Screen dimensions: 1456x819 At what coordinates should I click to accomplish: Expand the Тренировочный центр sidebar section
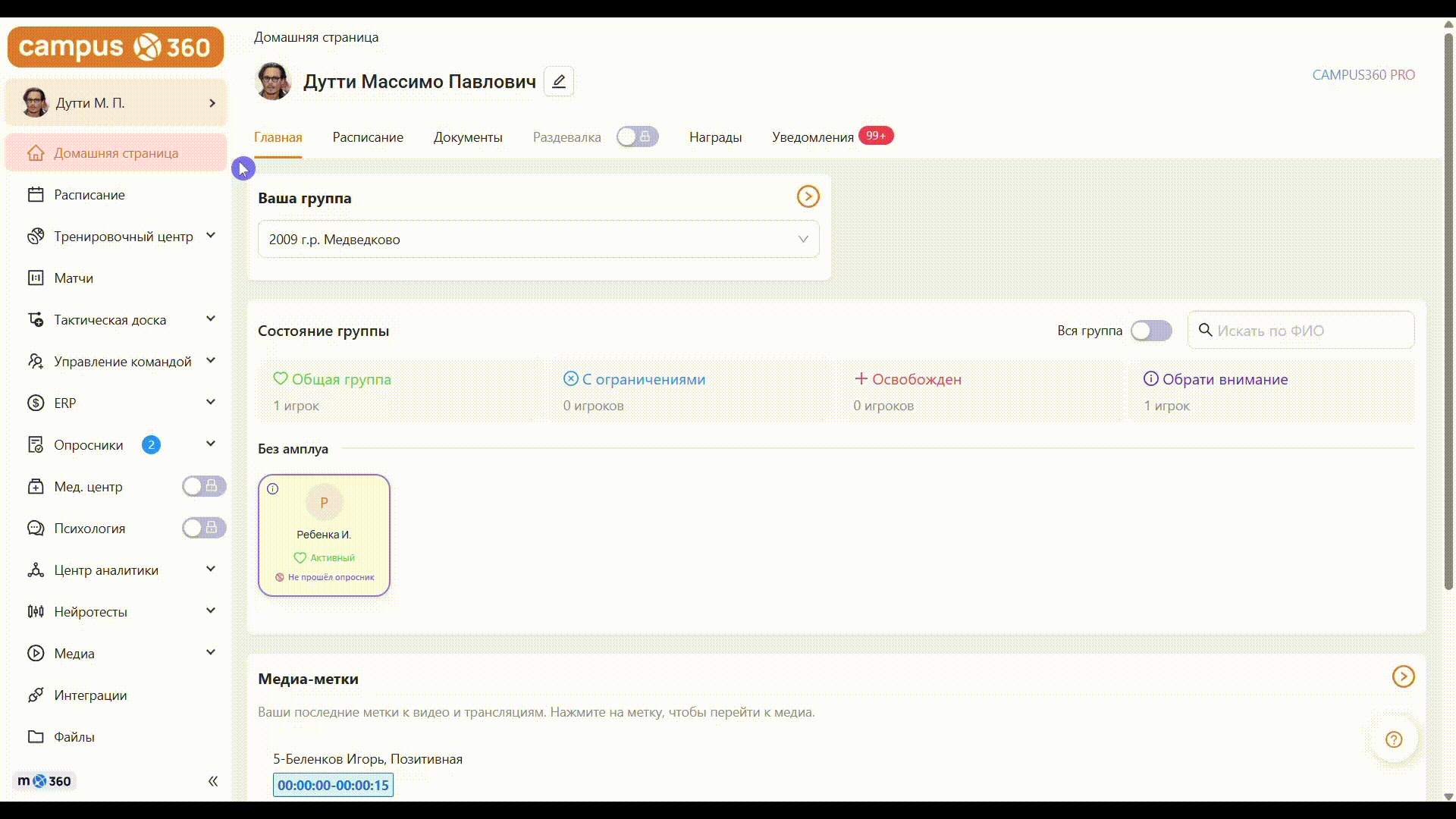pos(211,236)
